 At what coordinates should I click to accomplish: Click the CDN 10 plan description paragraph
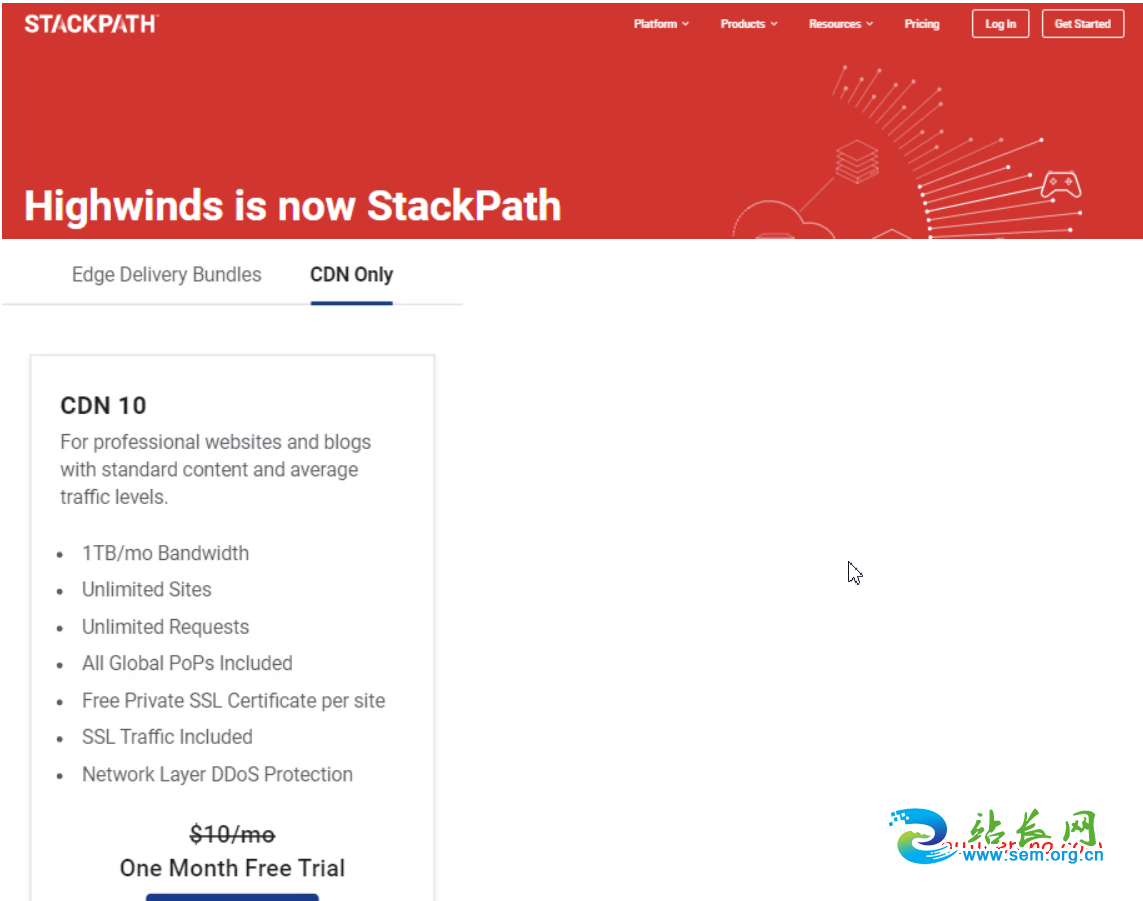216,469
